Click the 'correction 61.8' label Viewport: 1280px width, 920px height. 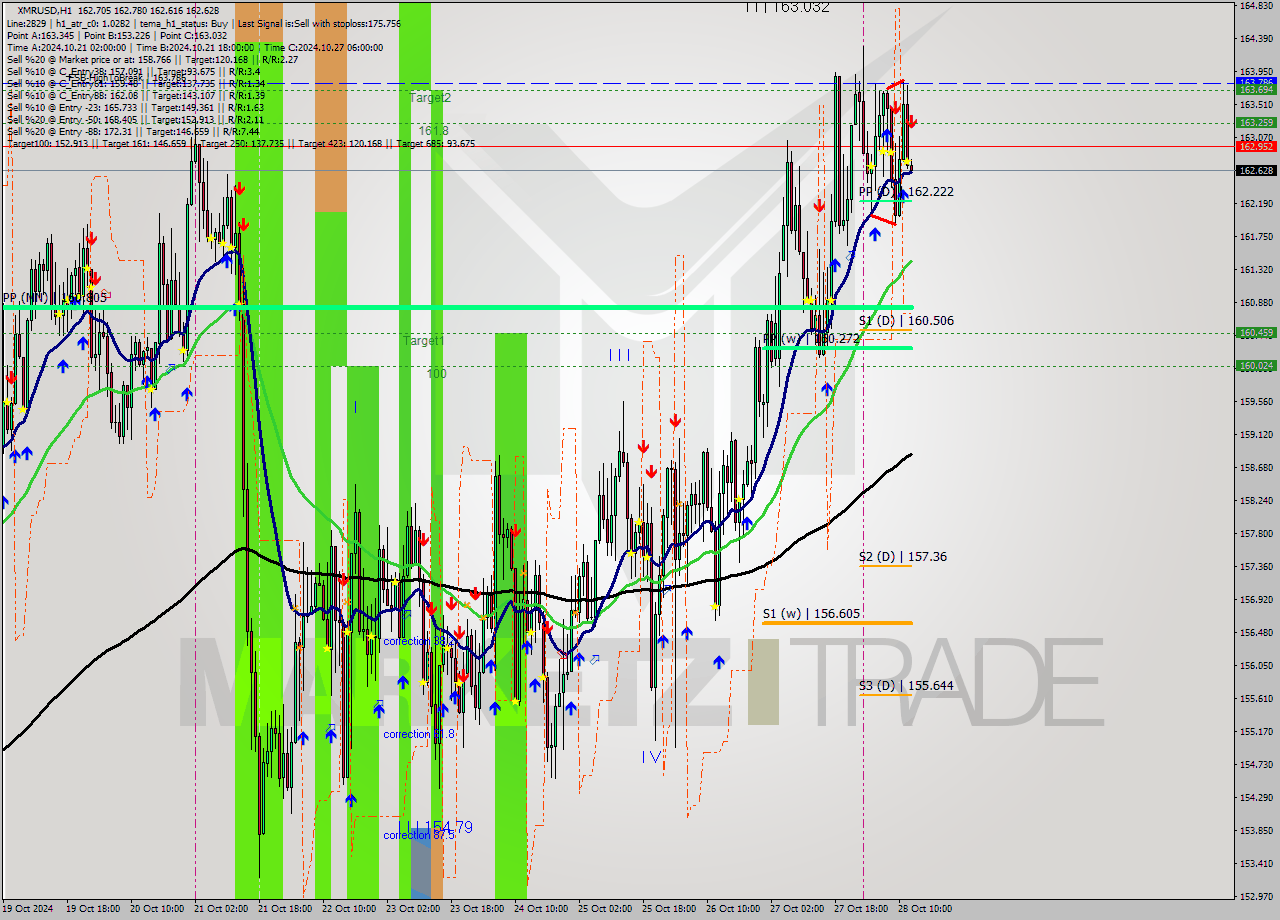(x=419, y=734)
